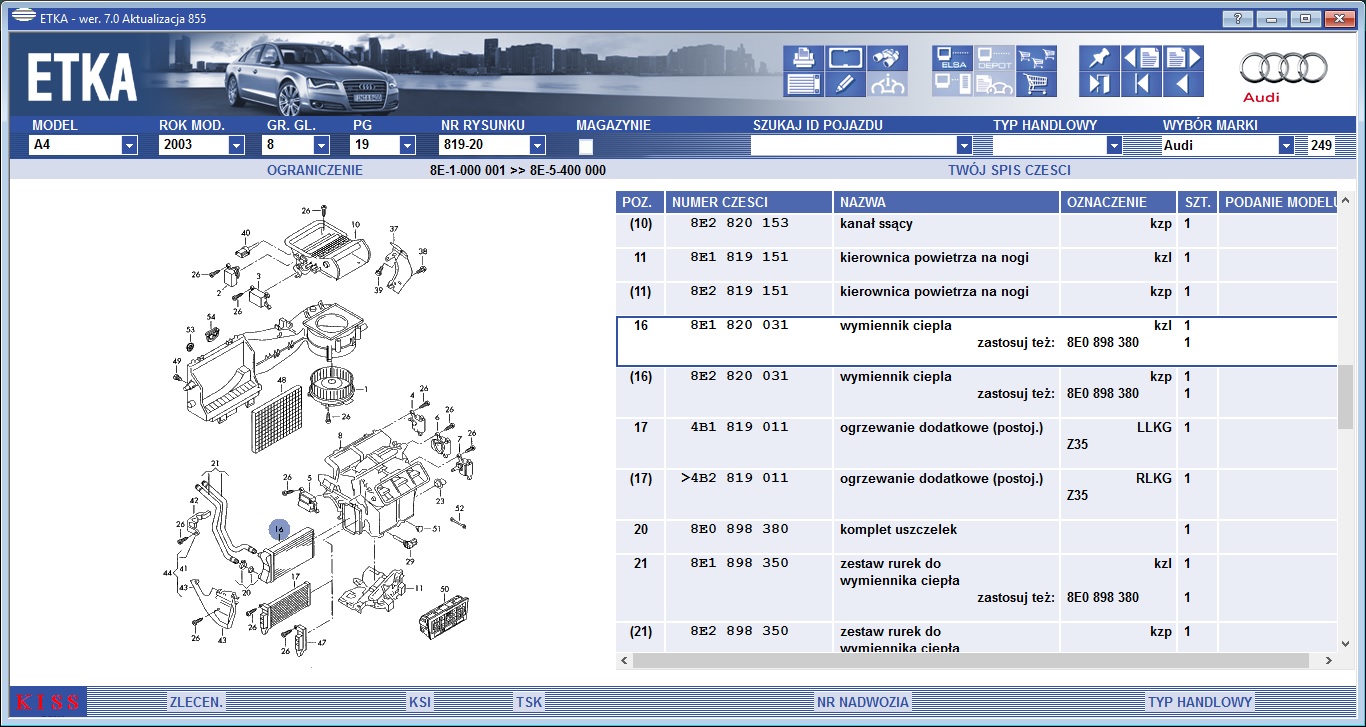Screen dimensions: 1366x727
Task: Select part number 8E1 819 151
Action: pos(739,258)
